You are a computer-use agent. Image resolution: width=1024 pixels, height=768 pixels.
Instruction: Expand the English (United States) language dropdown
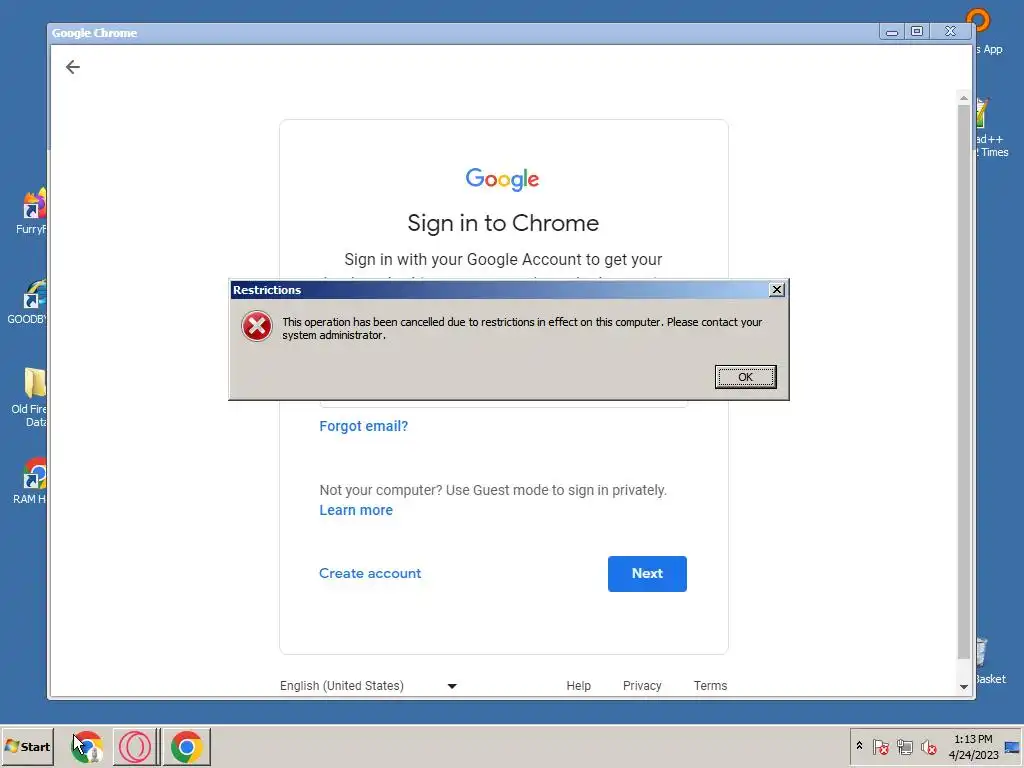tap(368, 686)
